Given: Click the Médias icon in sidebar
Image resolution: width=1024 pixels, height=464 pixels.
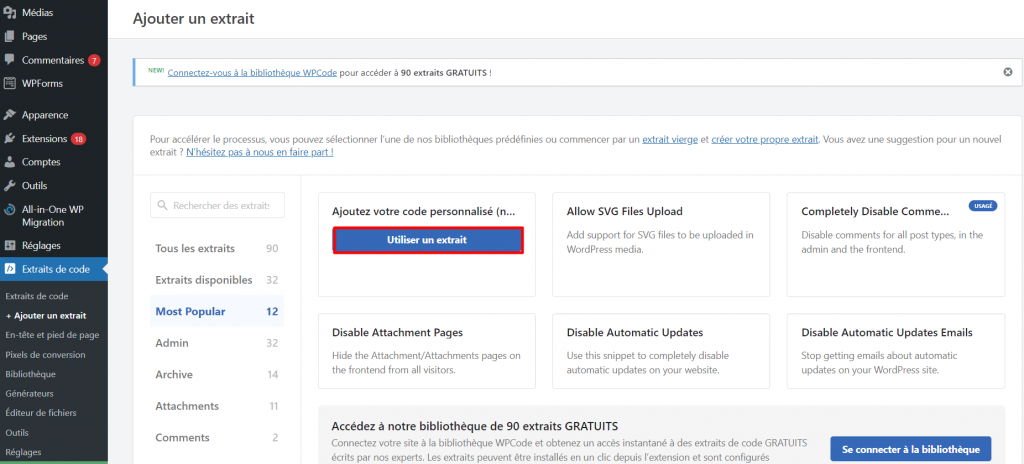Looking at the screenshot, I should [10, 13].
